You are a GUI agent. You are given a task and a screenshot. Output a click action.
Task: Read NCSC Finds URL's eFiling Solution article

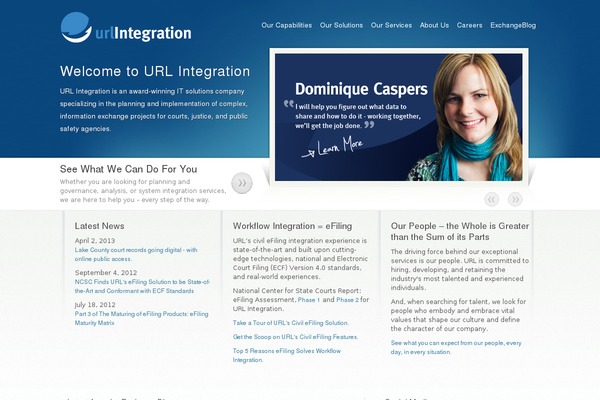click(x=142, y=286)
